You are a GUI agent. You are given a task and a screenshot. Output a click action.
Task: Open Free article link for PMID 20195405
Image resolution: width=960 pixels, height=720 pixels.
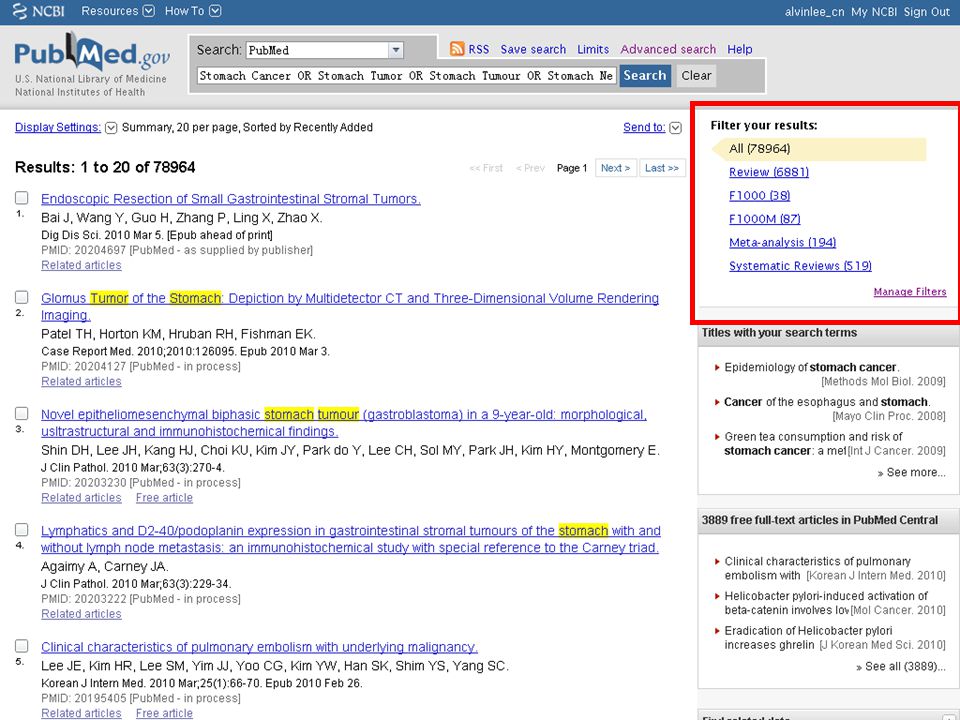tap(164, 713)
